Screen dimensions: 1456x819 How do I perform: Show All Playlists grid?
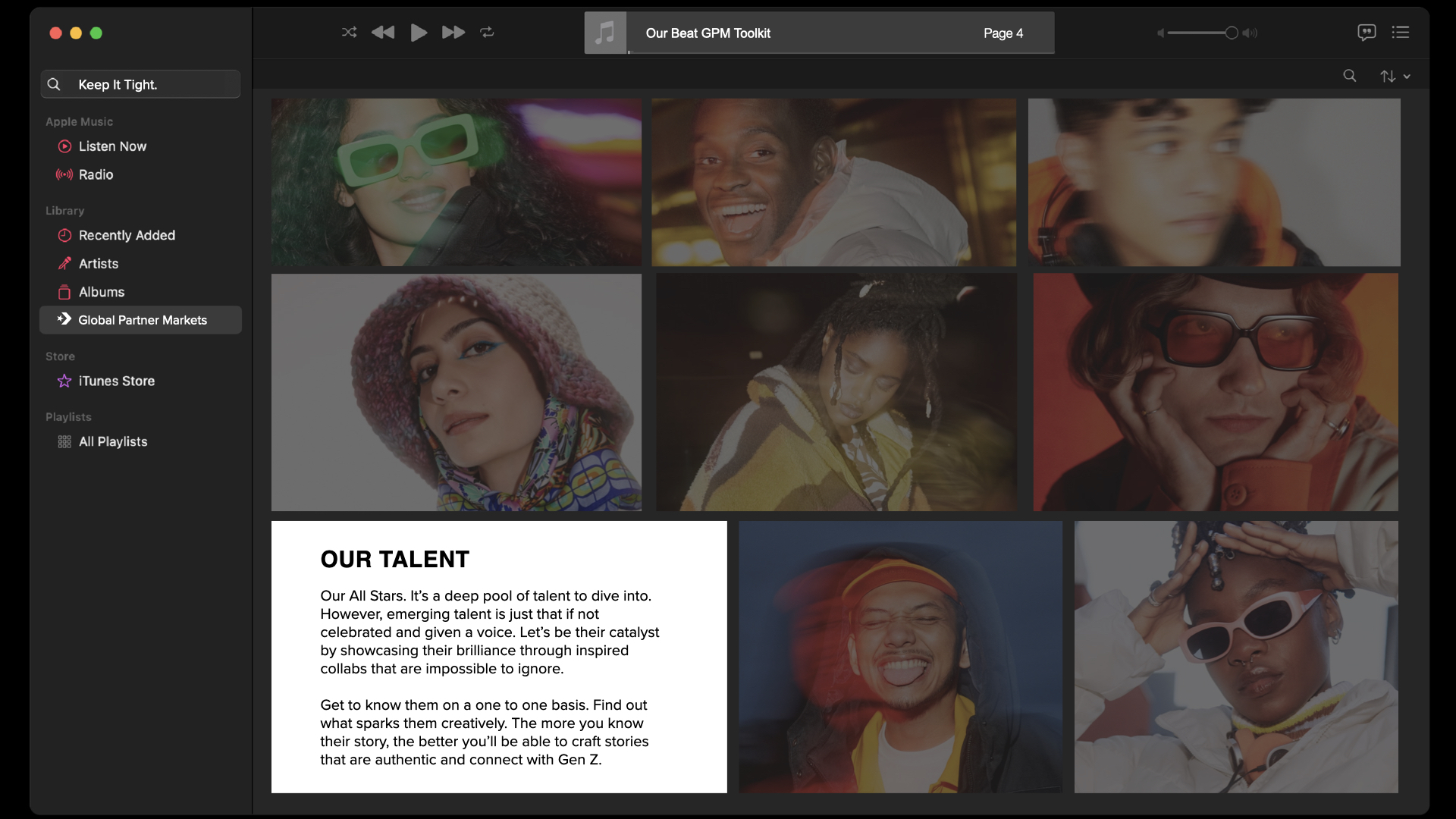pyautogui.click(x=113, y=442)
